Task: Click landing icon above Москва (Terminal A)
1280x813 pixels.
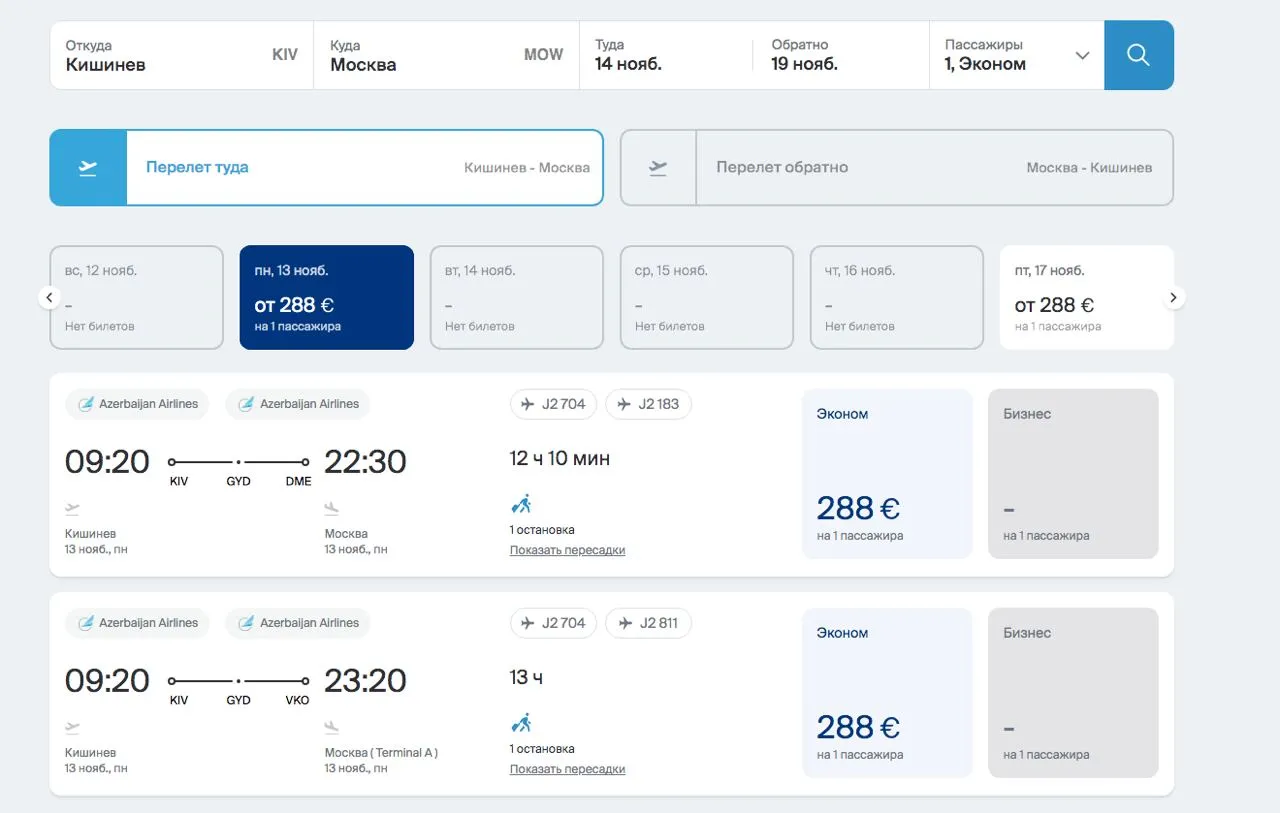Action: coord(332,728)
